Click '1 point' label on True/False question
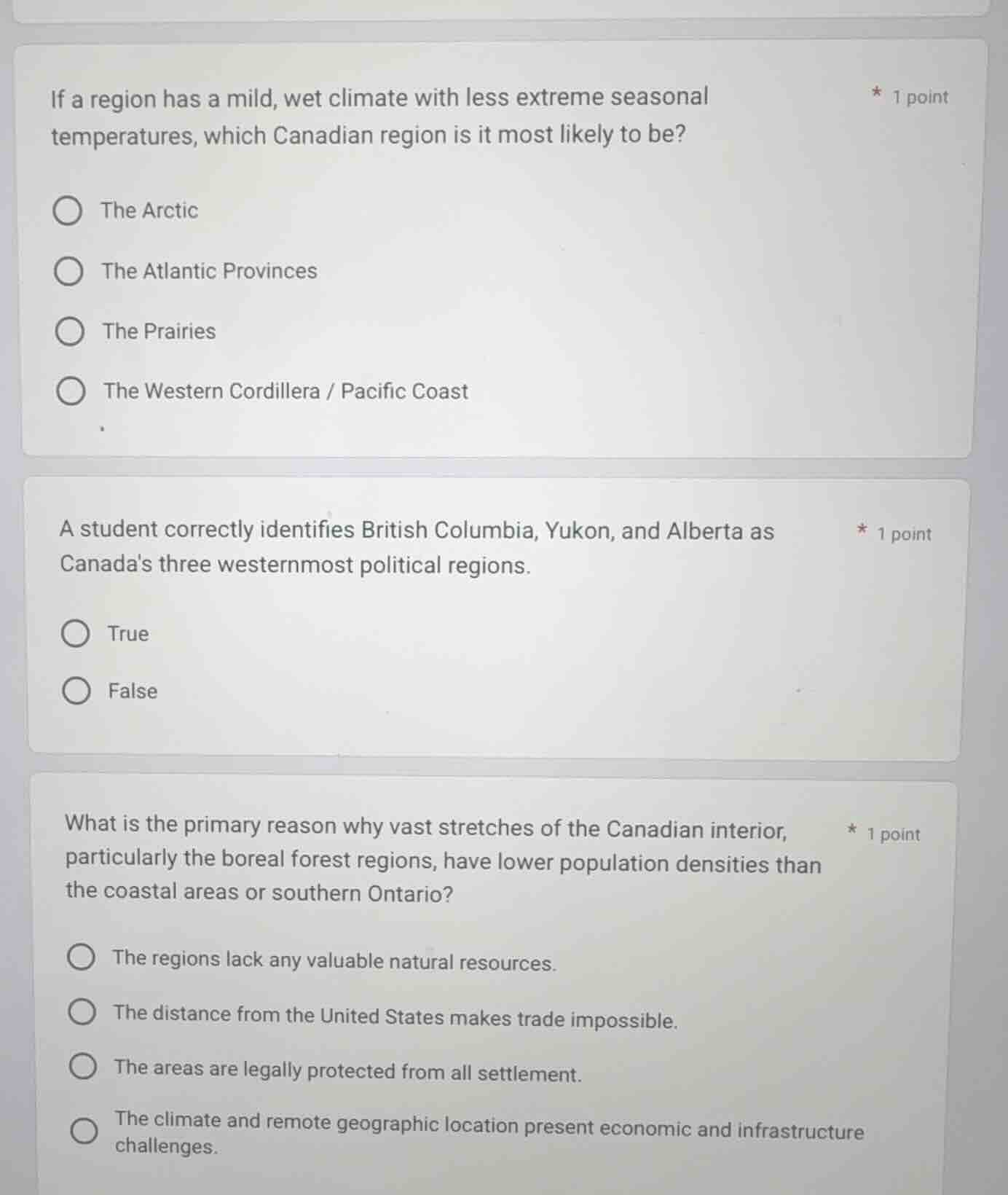Viewport: 1008px width, 1195px height. pos(904,534)
